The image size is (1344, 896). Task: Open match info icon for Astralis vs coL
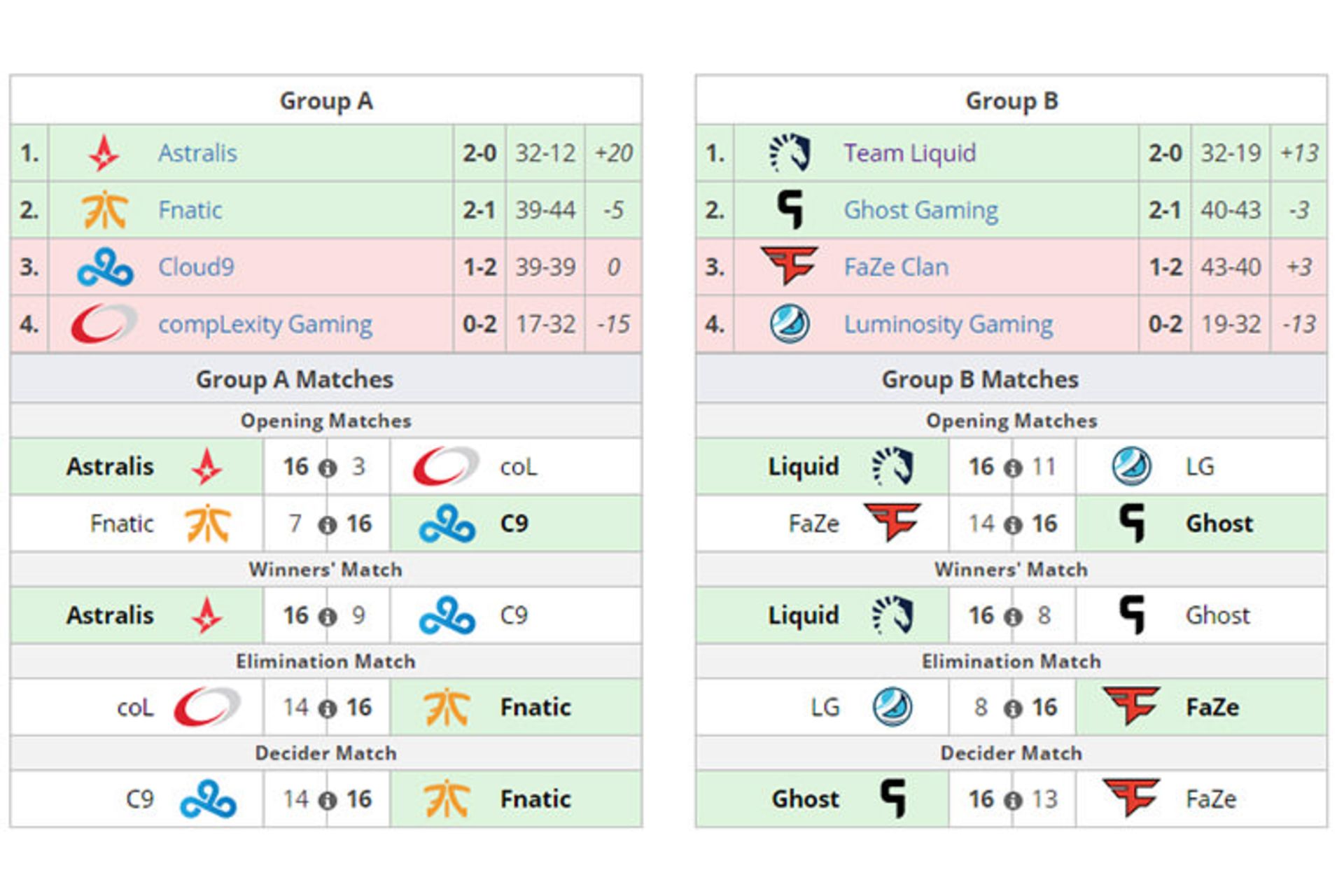[x=327, y=468]
